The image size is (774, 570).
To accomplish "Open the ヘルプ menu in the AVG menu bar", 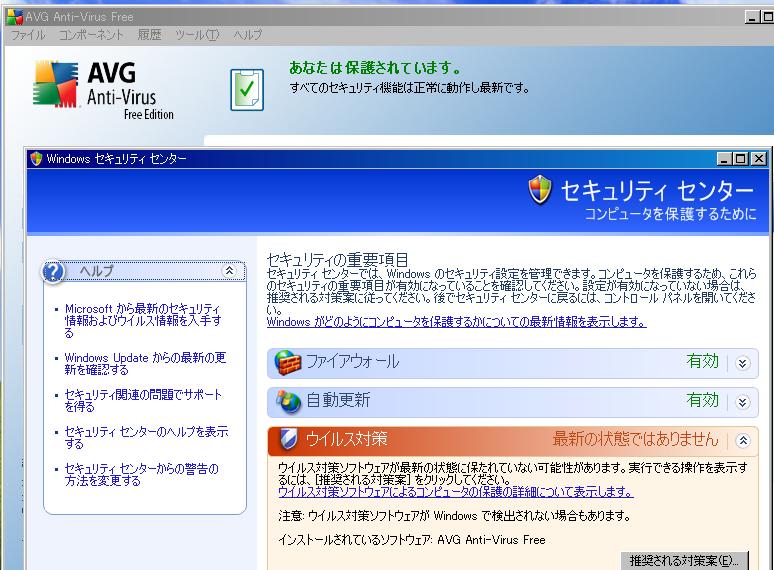I will pos(247,35).
